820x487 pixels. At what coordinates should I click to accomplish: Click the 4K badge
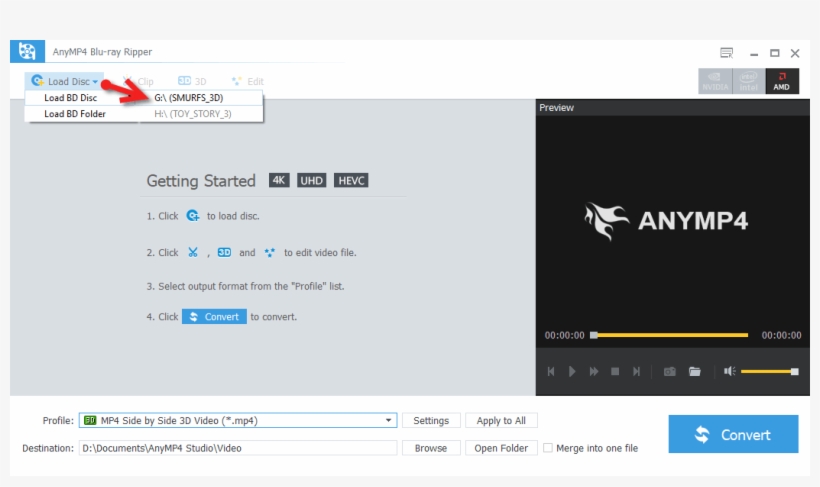click(x=279, y=180)
